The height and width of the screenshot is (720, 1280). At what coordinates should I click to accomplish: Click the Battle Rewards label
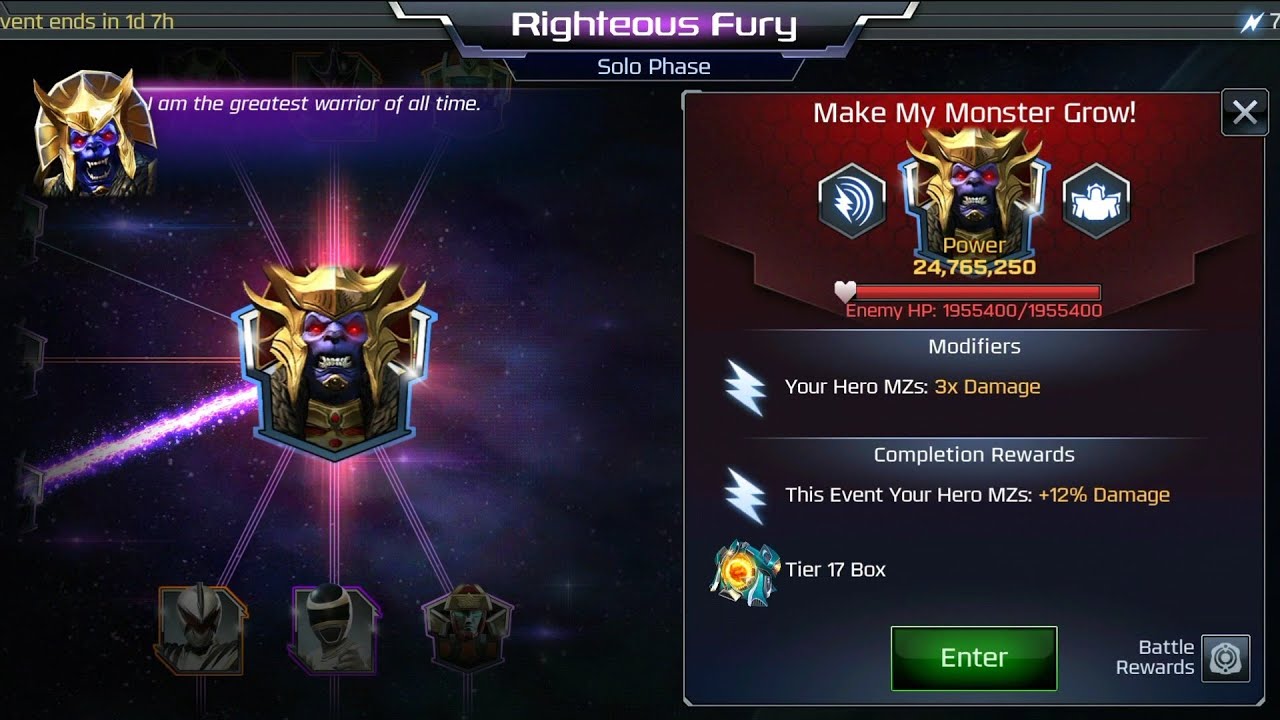pyautogui.click(x=1155, y=658)
